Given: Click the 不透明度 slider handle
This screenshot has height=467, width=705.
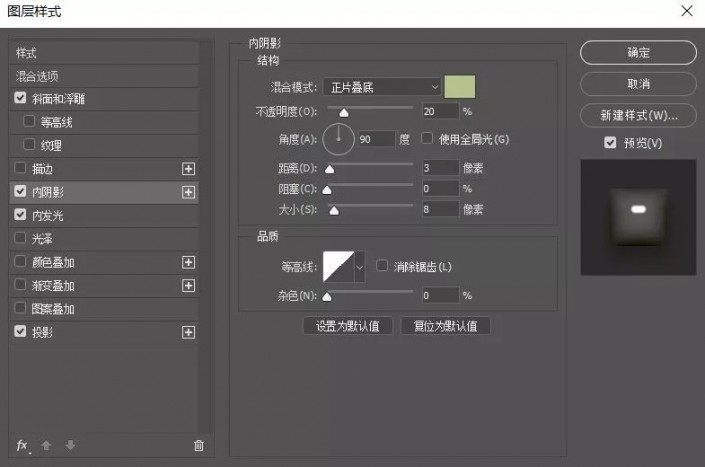Looking at the screenshot, I should click(x=344, y=112).
